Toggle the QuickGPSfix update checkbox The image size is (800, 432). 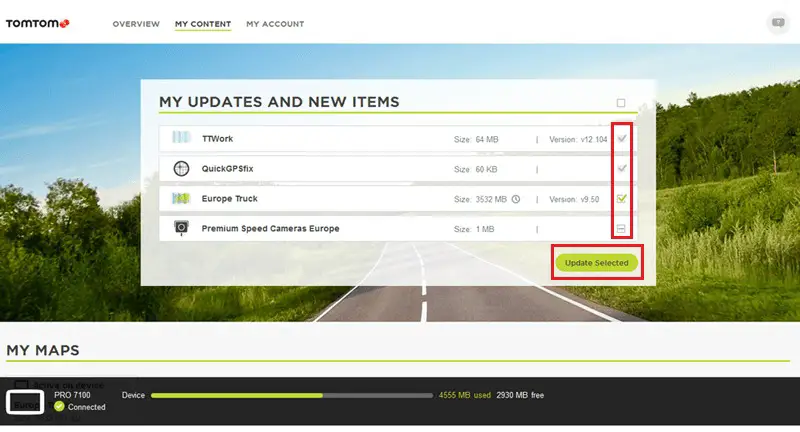coord(621,168)
